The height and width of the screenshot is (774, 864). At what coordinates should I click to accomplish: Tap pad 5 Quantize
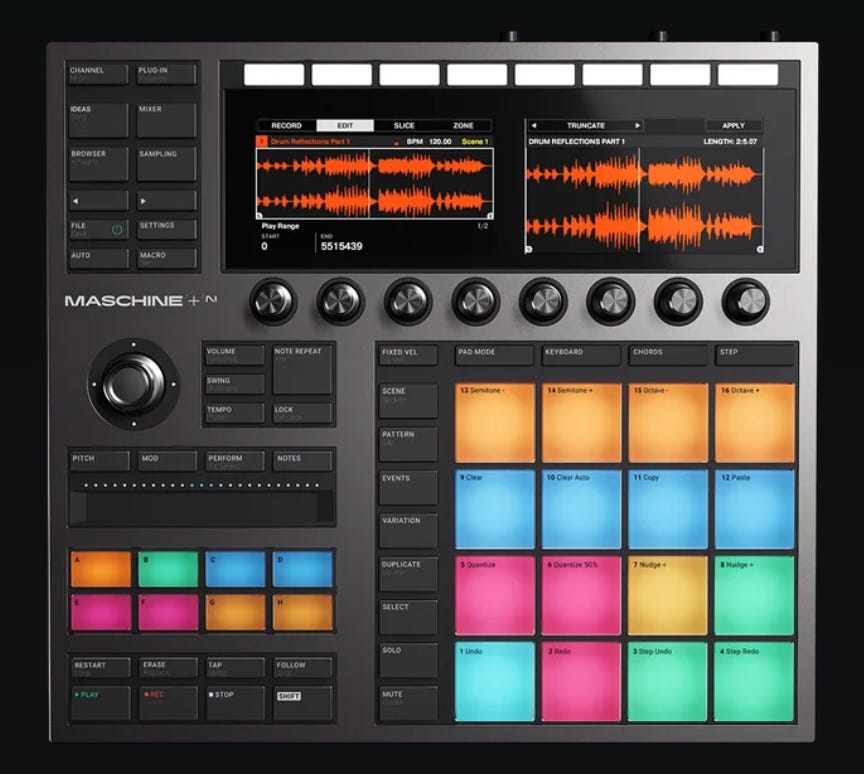click(x=494, y=596)
